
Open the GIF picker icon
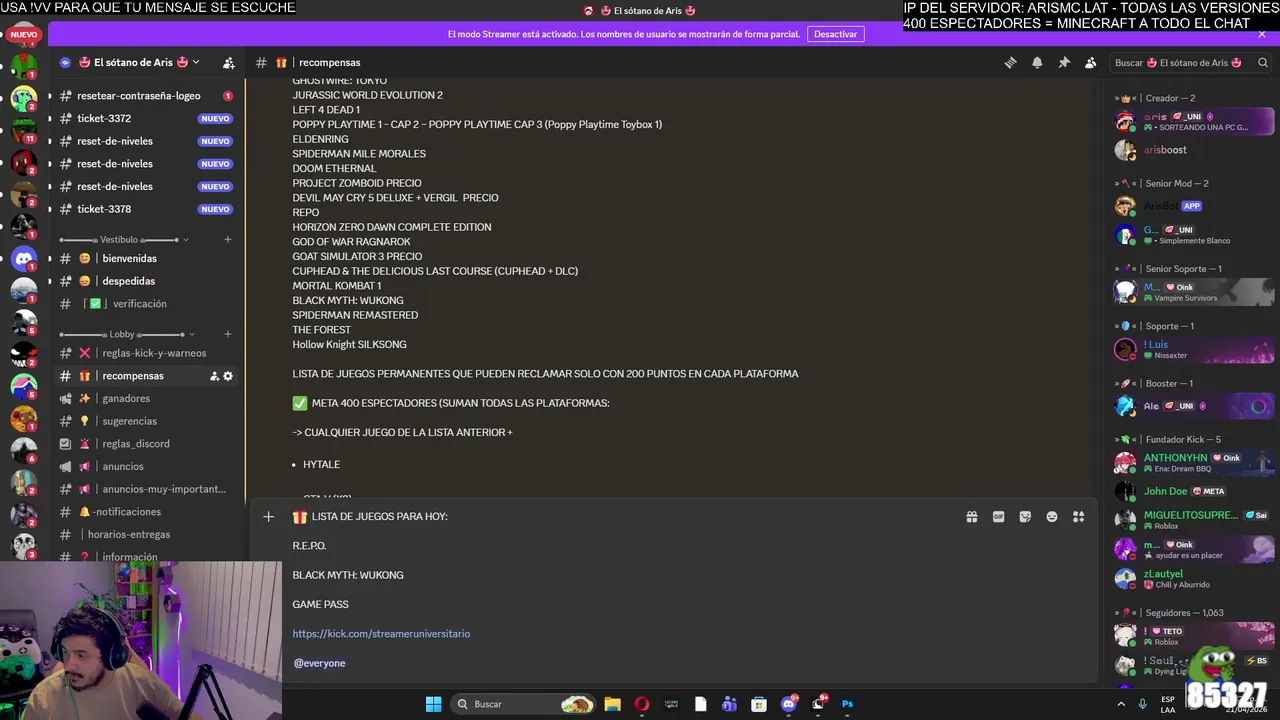pos(998,517)
